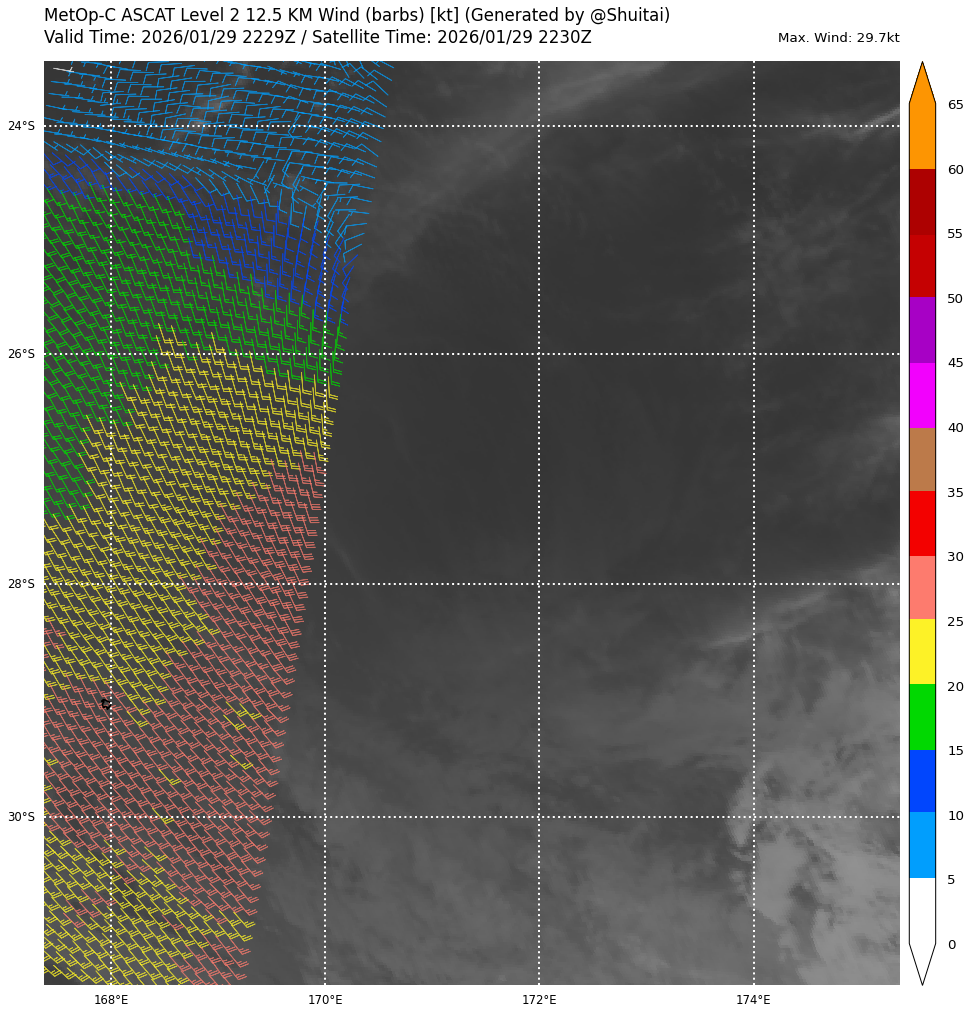Click the Max. Wind 29.7kt text
Viewport: 971px width, 1014px height.
(838, 38)
